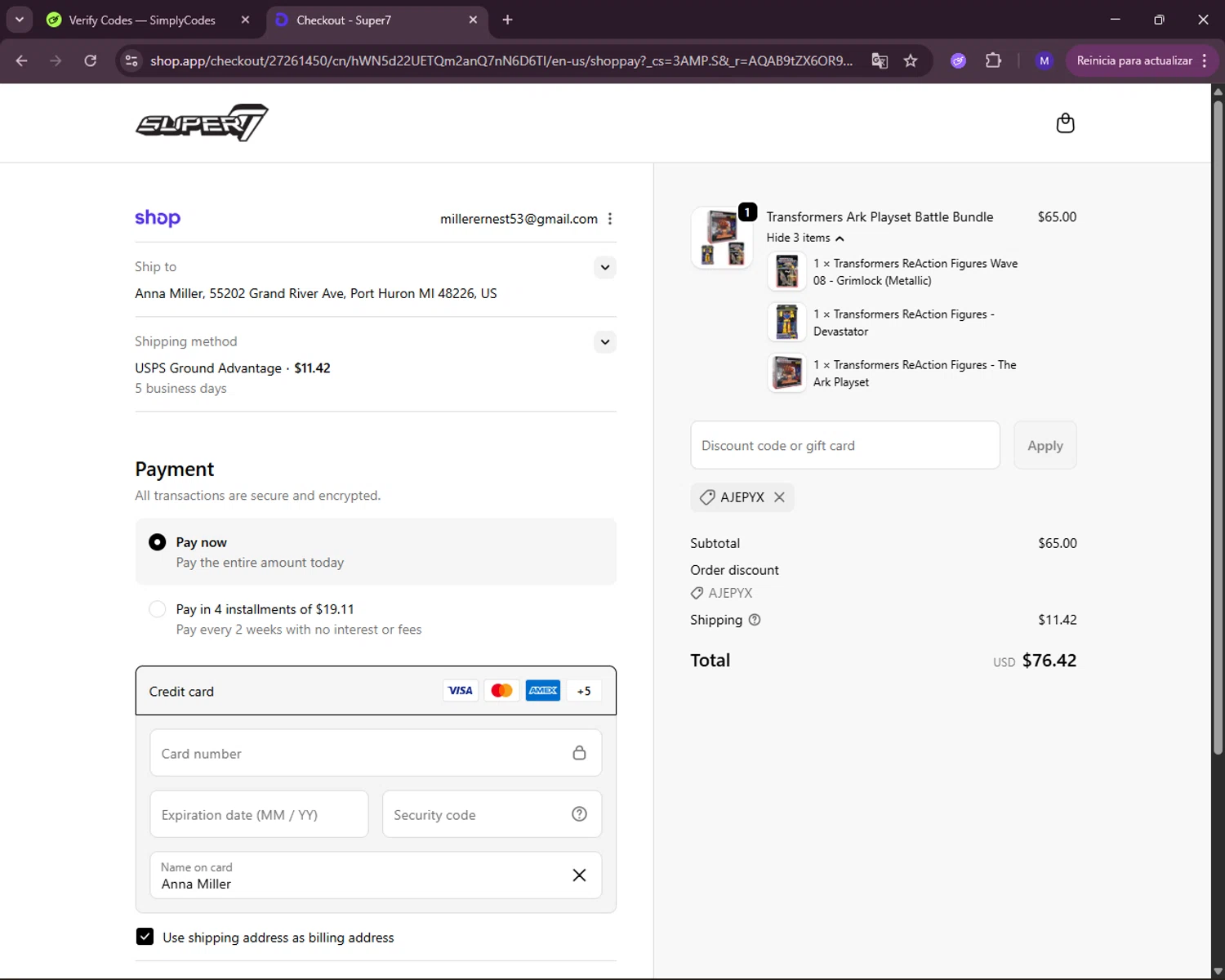
Task: Expand the Ship to address section
Action: (605, 267)
